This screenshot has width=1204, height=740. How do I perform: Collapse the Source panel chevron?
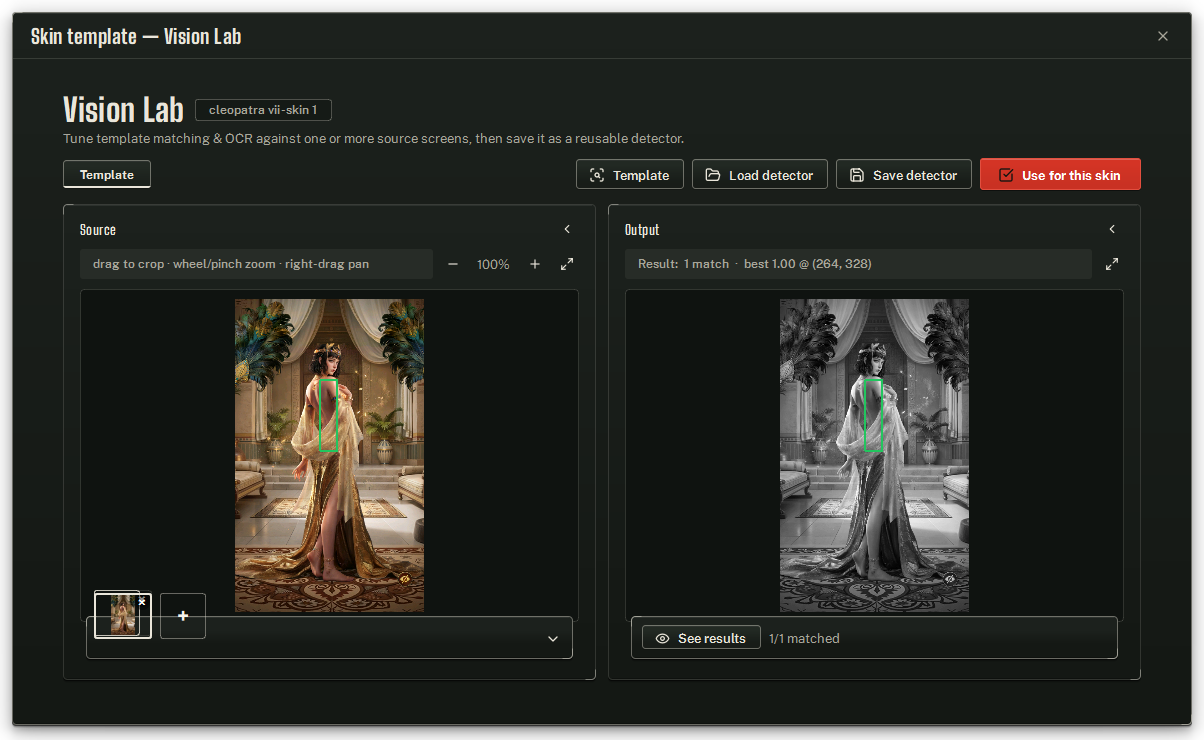(x=567, y=229)
